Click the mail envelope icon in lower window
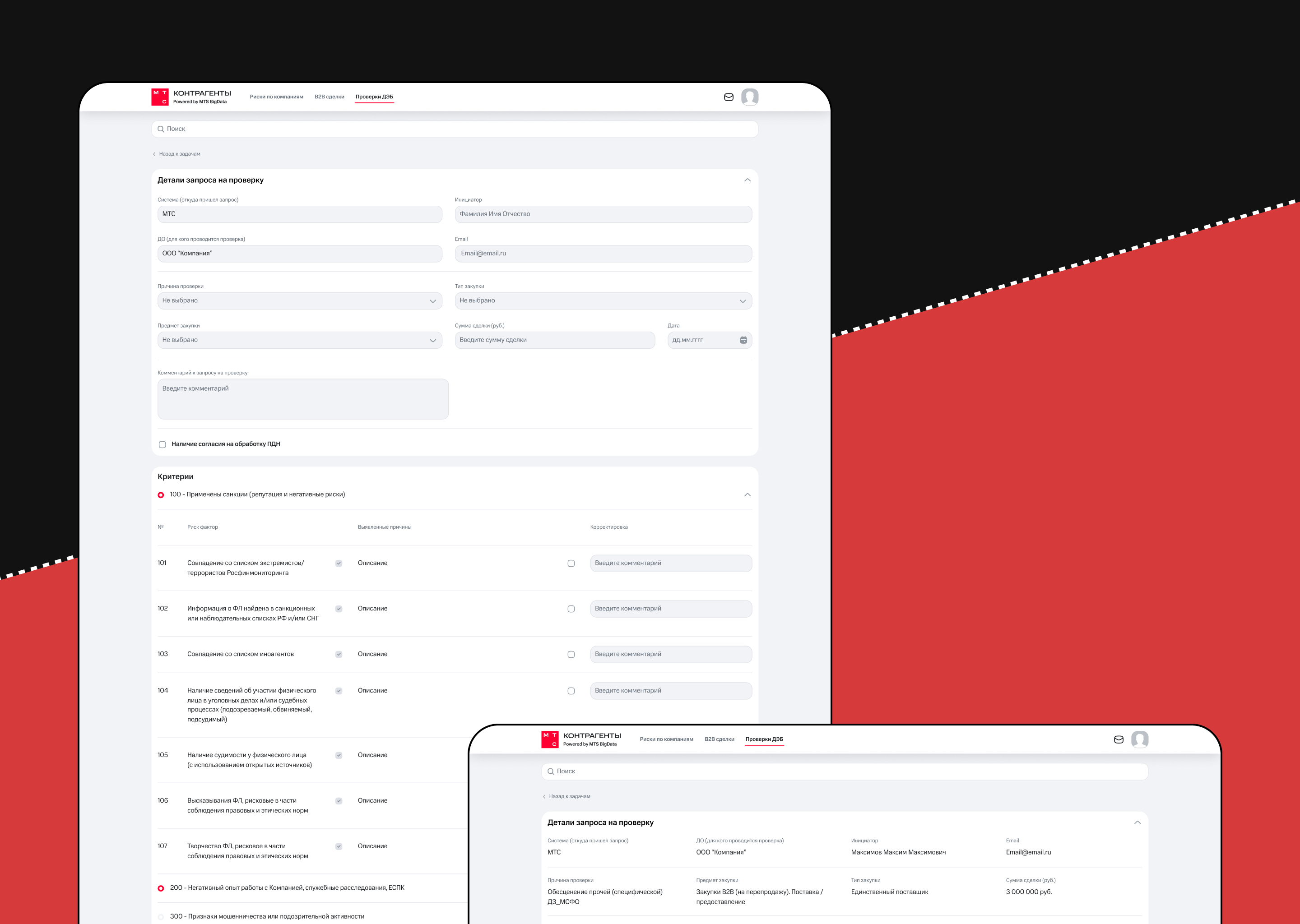This screenshot has width=1300, height=924. pyautogui.click(x=1119, y=739)
